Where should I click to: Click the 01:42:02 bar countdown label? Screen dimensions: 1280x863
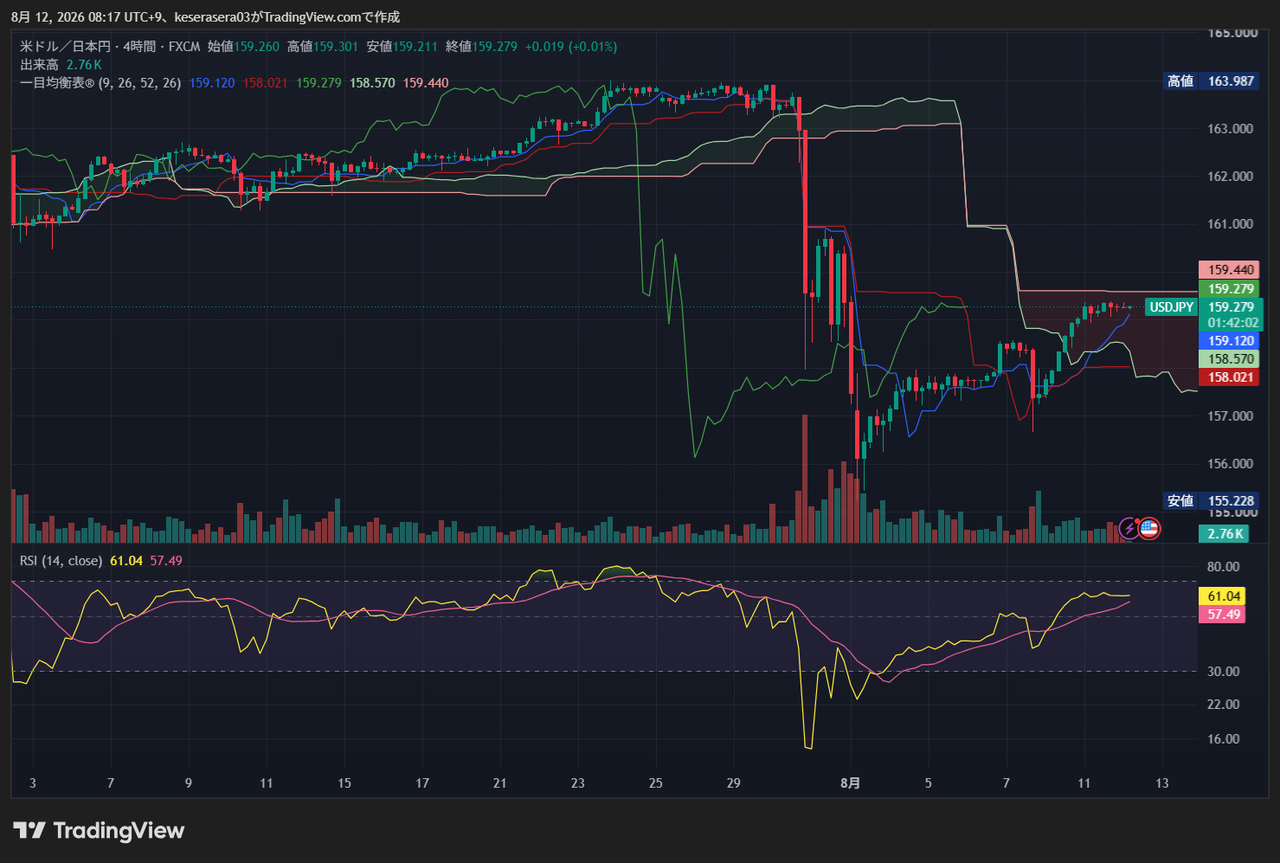click(x=1231, y=323)
